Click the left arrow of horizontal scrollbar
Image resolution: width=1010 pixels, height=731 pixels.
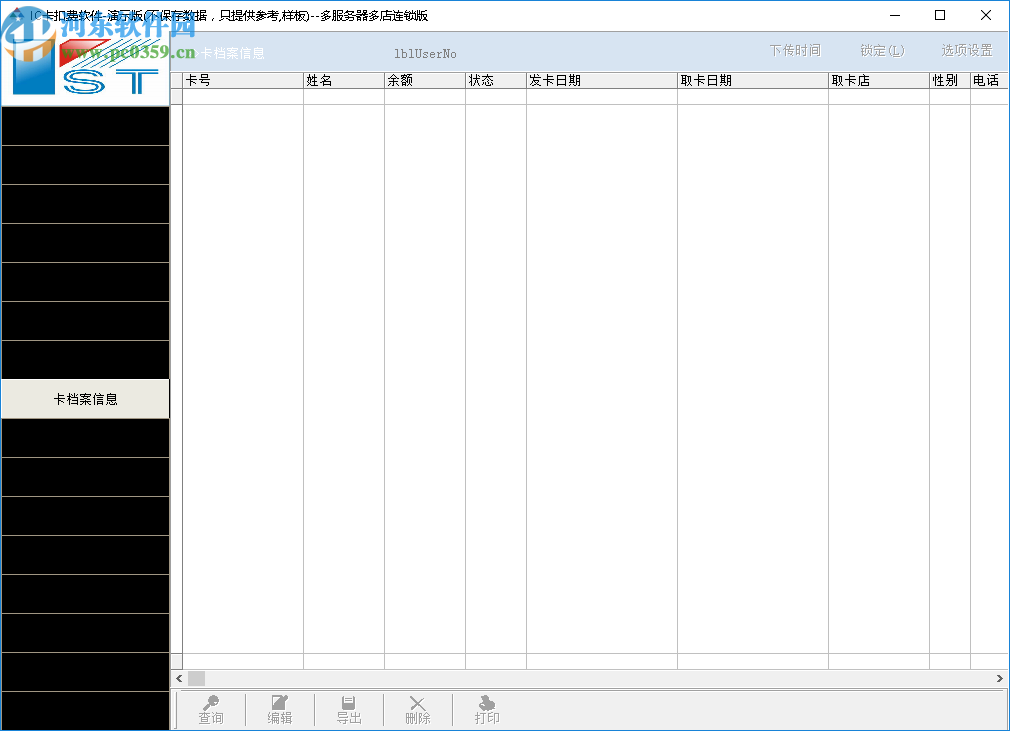click(181, 677)
